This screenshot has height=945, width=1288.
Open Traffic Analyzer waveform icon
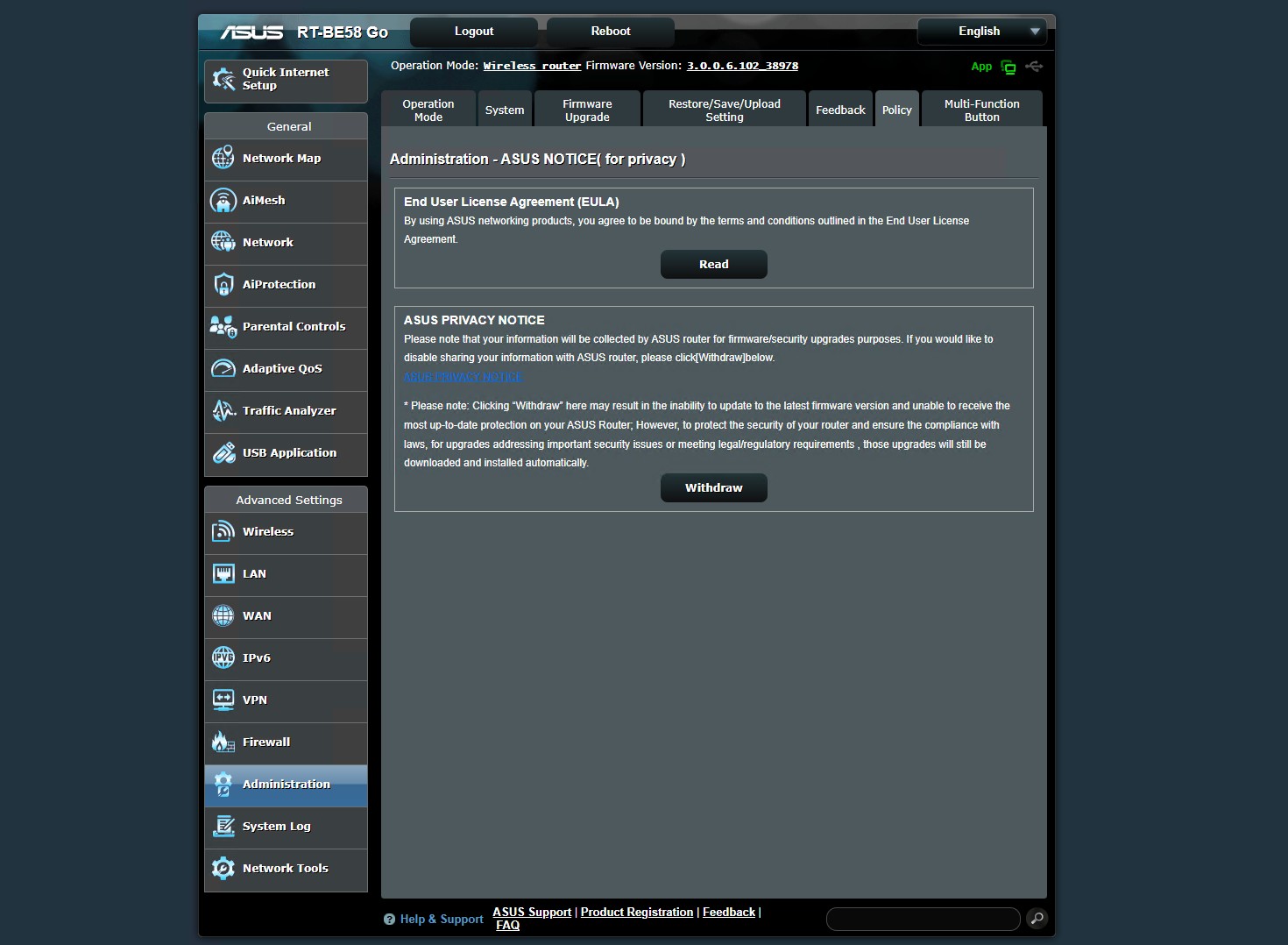(x=223, y=410)
